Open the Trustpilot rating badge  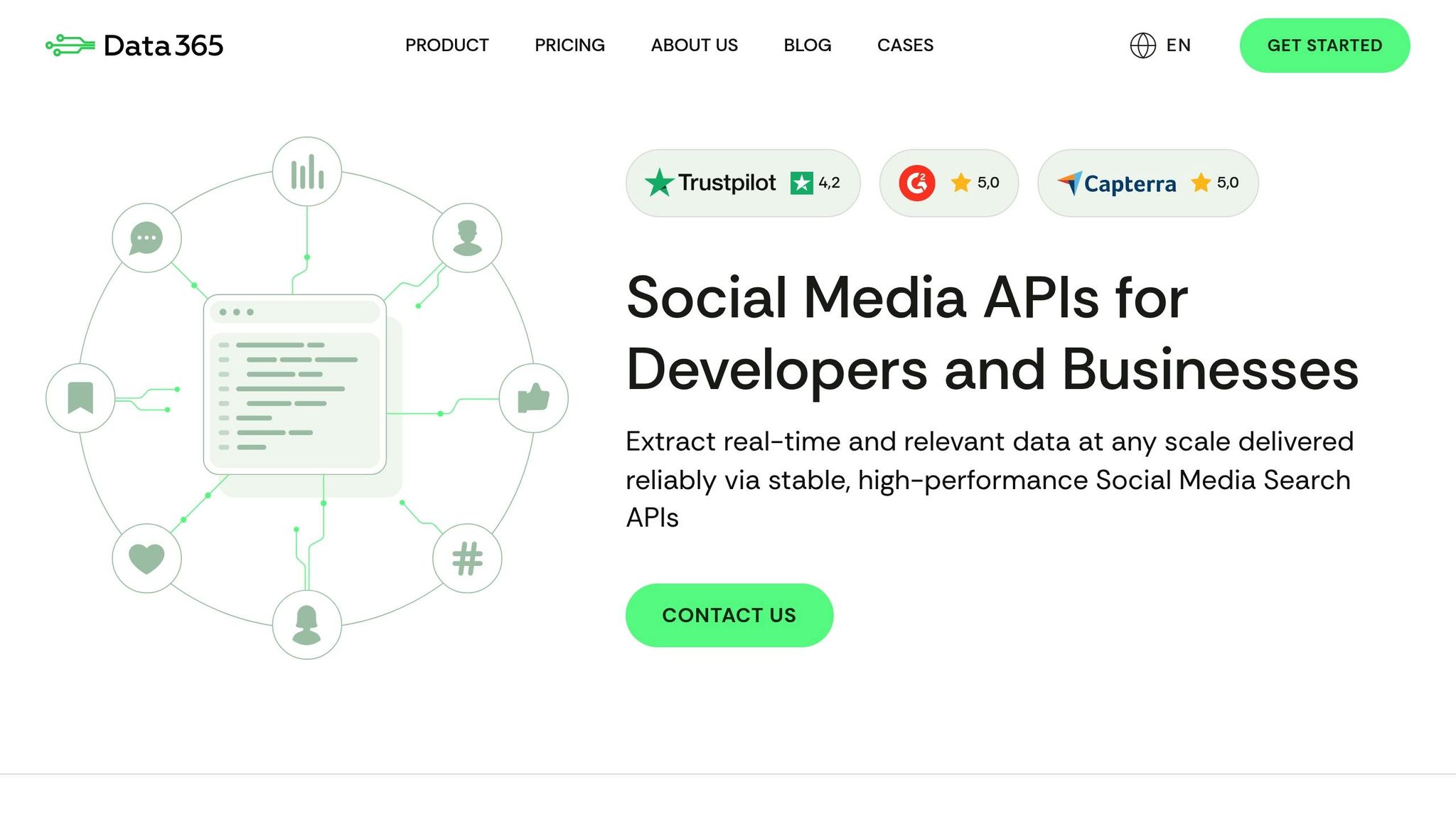(742, 182)
